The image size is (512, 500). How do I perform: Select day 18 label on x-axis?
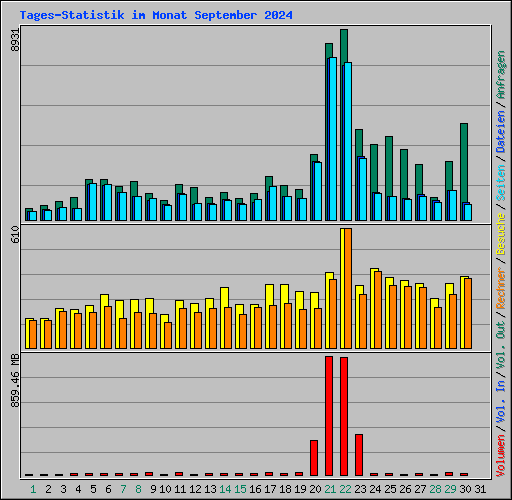[285, 489]
